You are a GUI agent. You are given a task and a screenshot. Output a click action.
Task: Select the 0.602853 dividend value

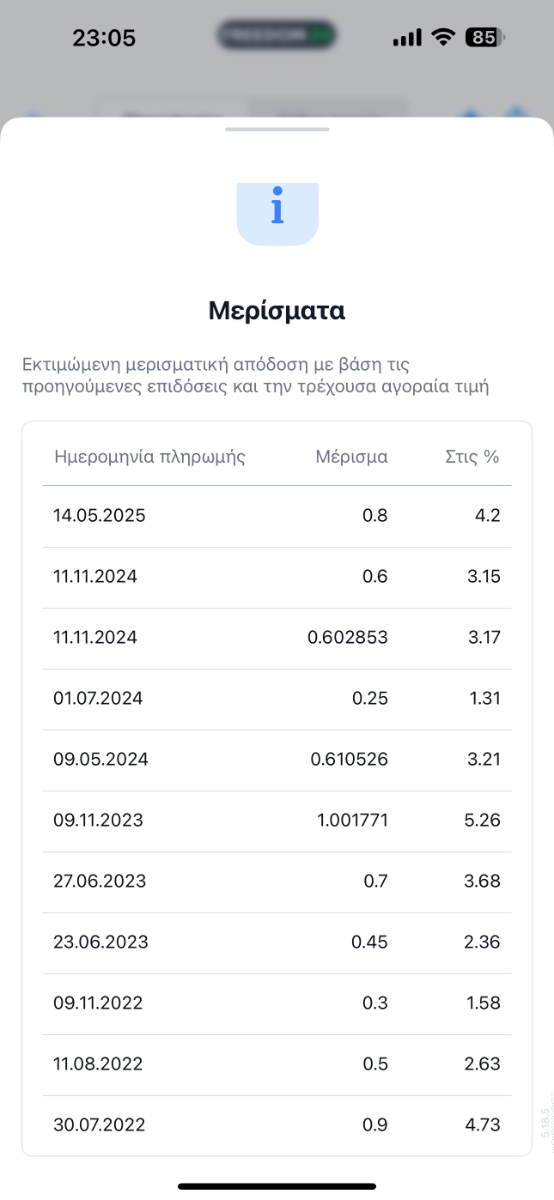pos(348,637)
